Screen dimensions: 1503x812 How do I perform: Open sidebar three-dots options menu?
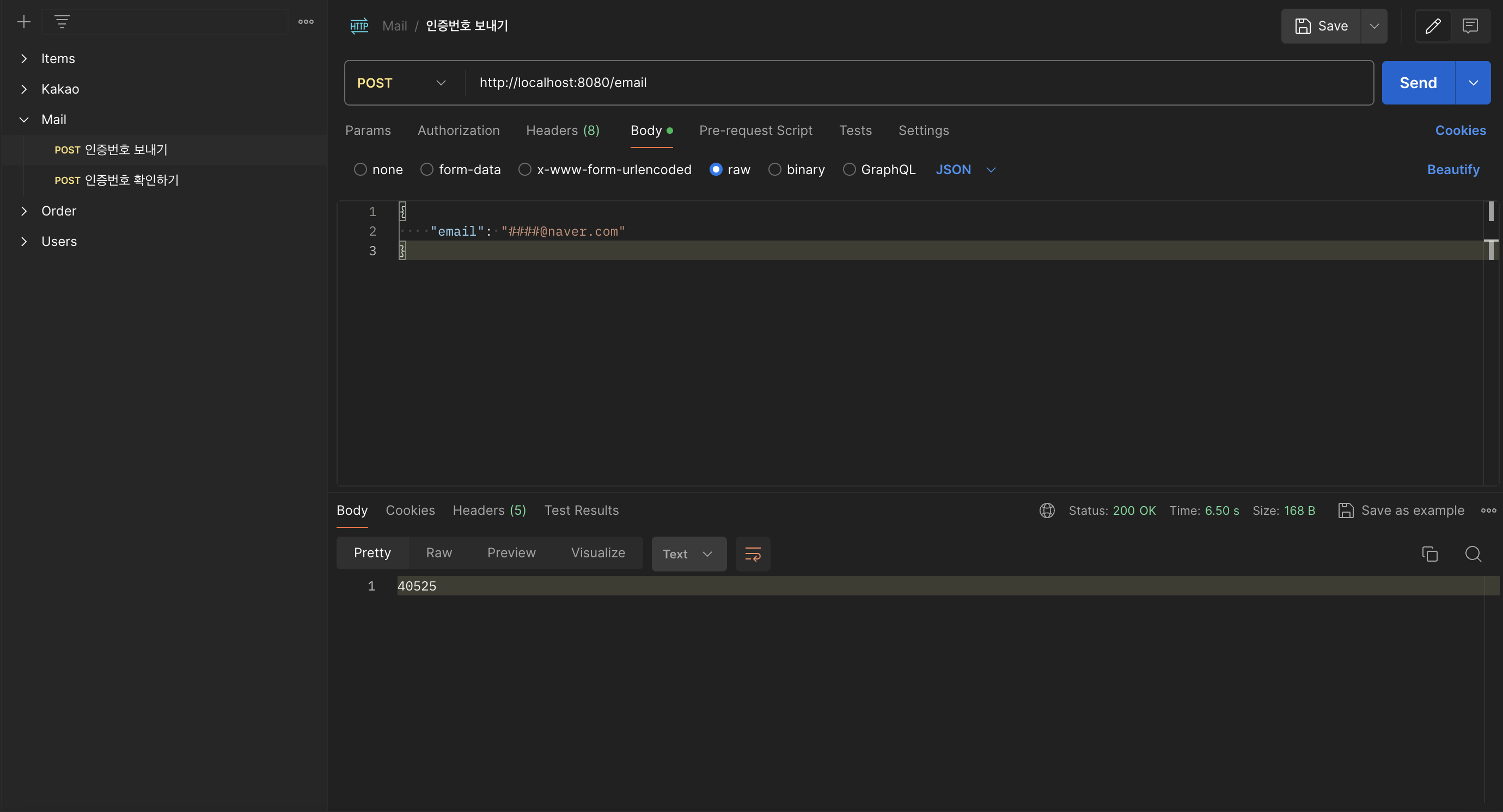click(306, 22)
